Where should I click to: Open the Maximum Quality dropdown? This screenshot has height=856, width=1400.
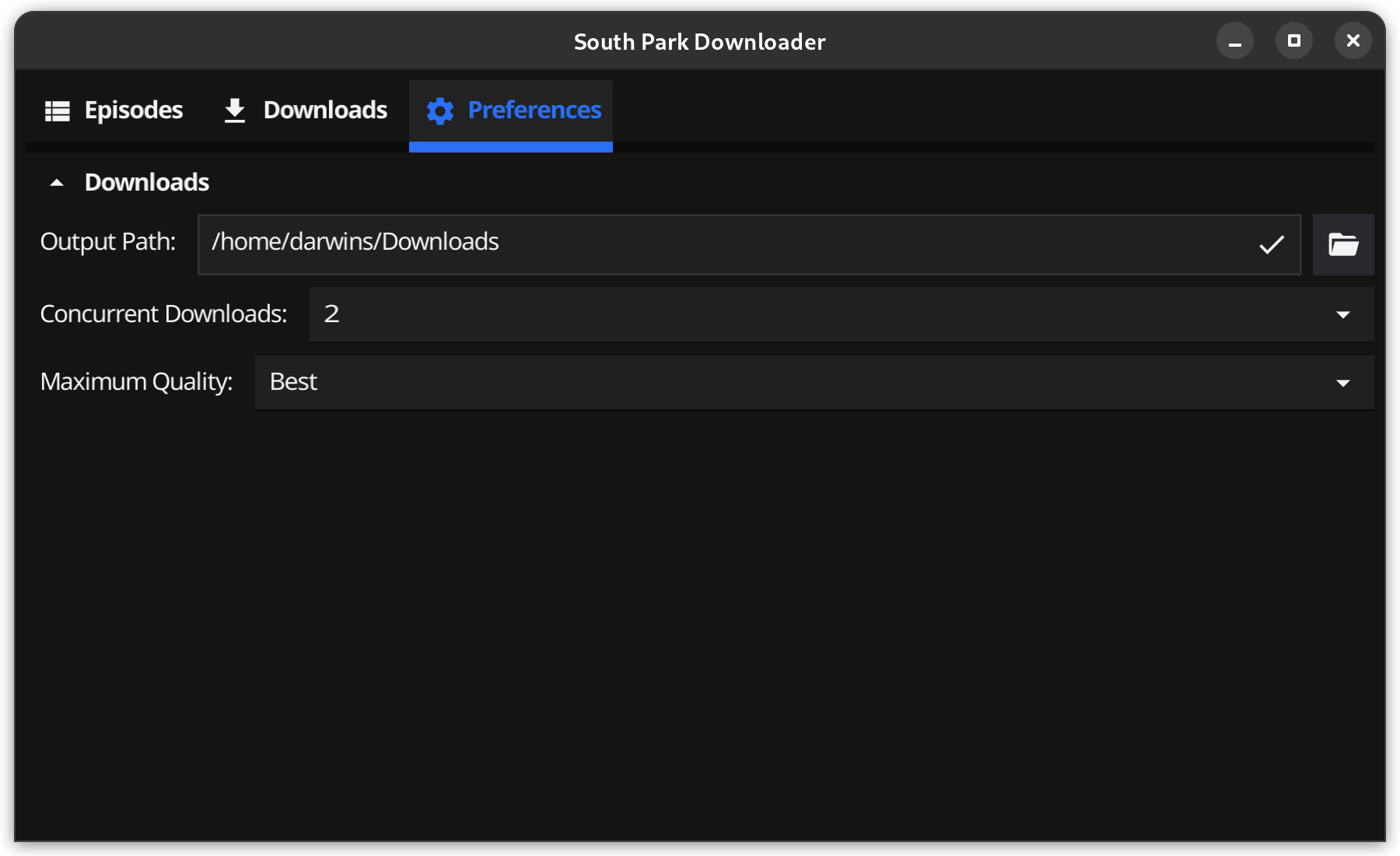[x=814, y=382]
